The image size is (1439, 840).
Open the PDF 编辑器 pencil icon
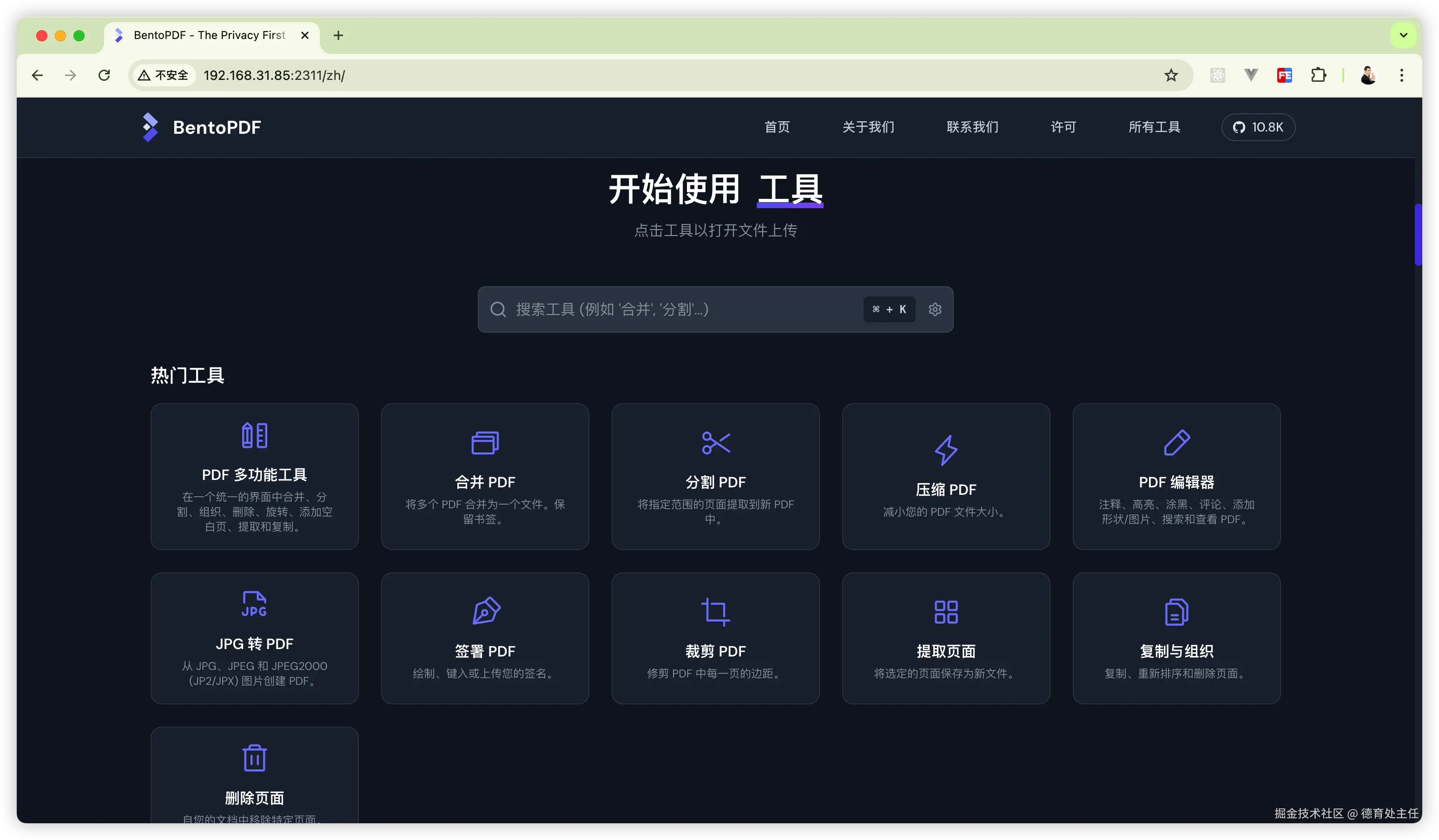1177,443
